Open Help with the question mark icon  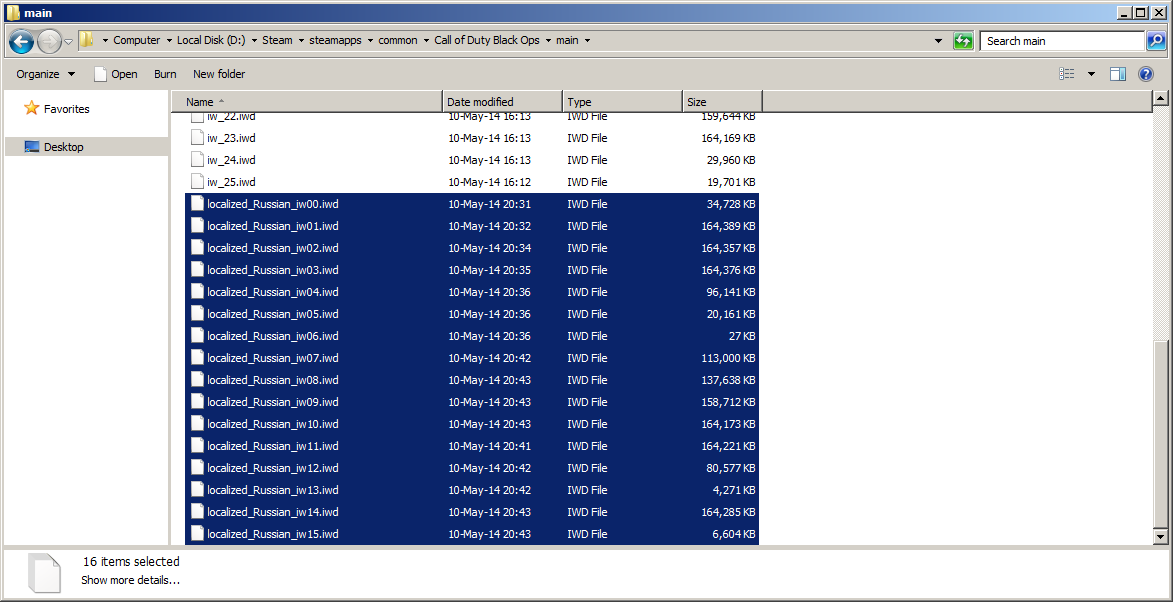pos(1145,74)
